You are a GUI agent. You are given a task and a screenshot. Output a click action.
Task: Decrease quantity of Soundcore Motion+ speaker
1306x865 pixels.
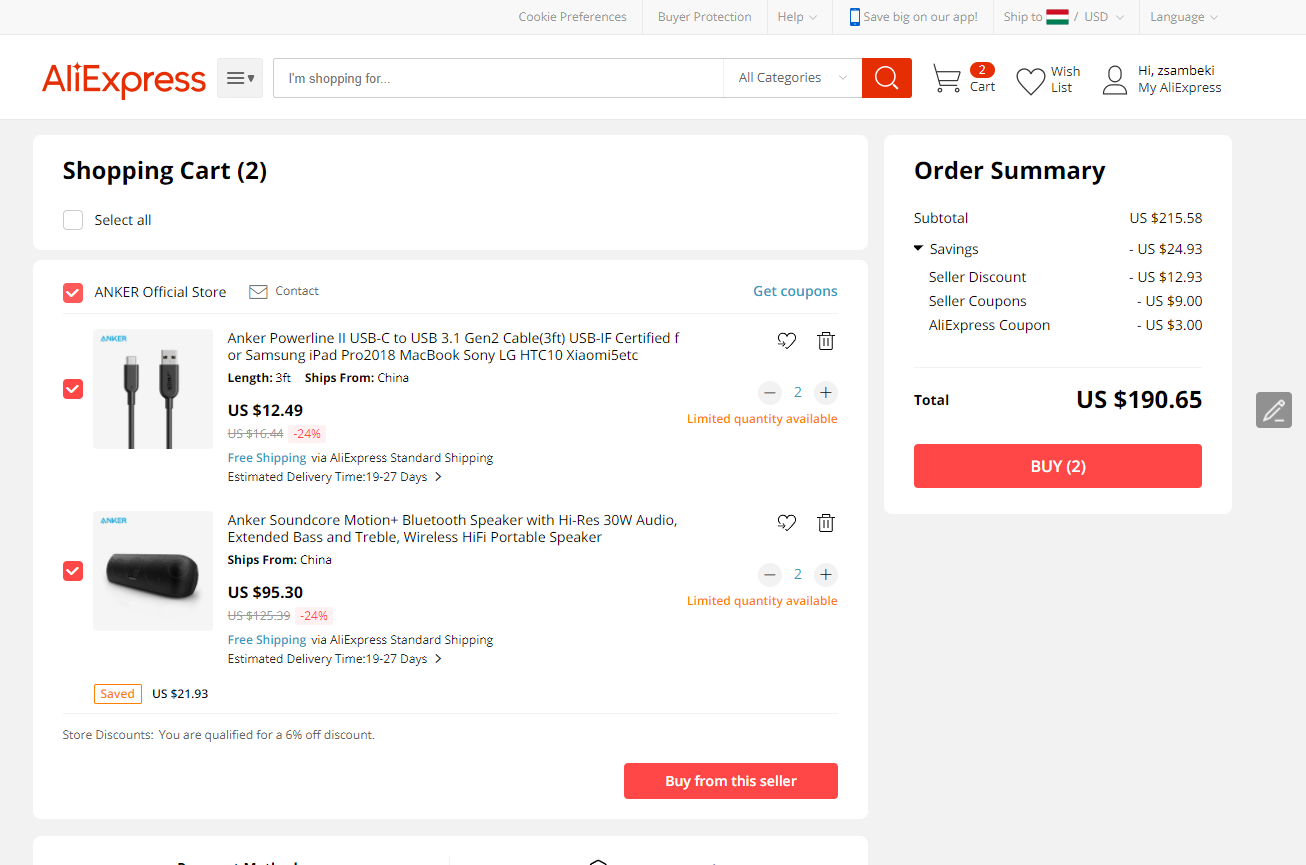tap(770, 574)
